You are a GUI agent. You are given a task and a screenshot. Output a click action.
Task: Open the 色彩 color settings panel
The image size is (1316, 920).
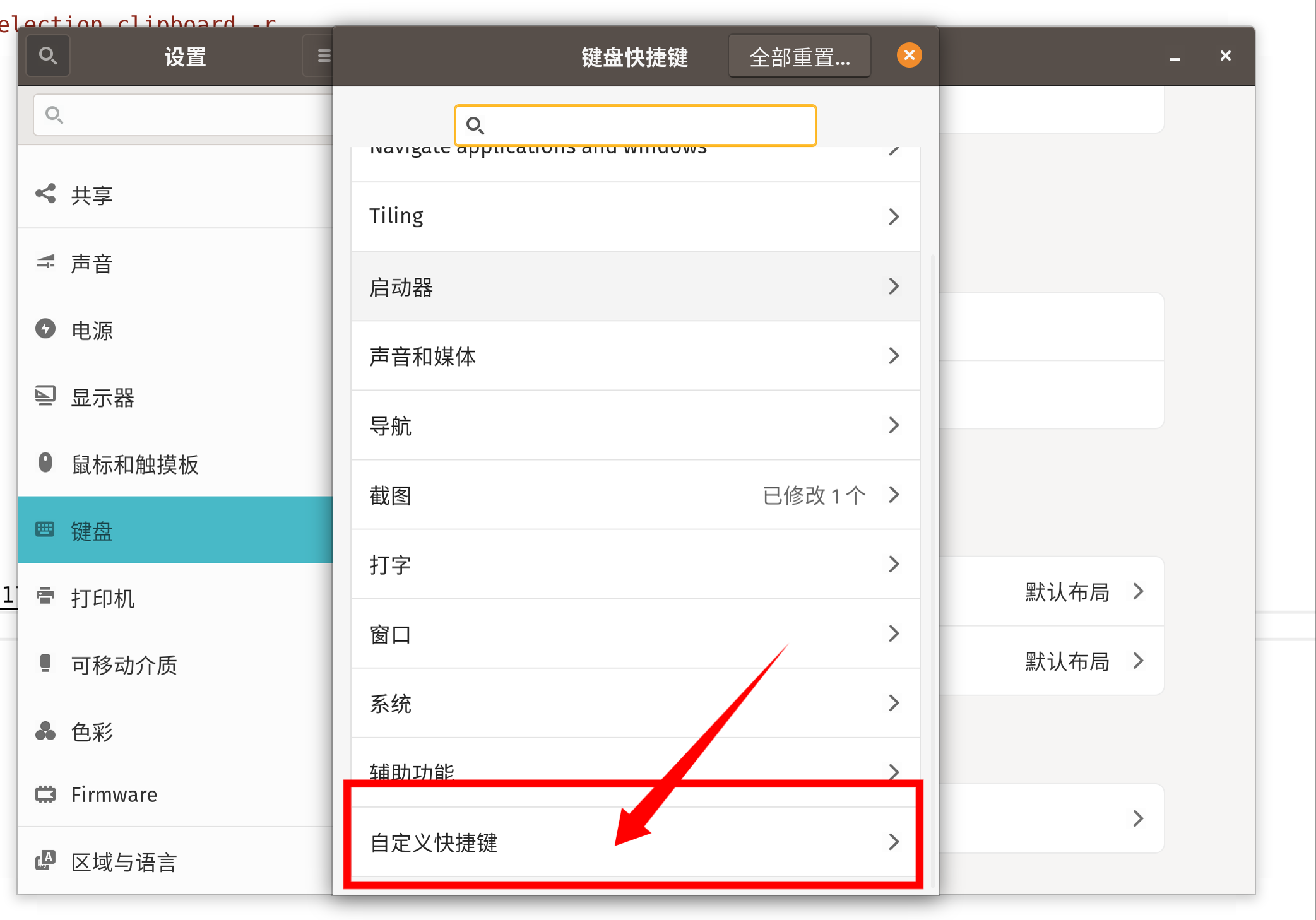tap(175, 731)
